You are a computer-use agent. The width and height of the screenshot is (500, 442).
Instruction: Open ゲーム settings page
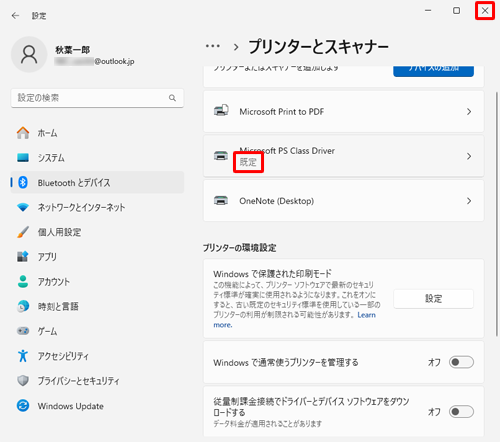[97, 331]
